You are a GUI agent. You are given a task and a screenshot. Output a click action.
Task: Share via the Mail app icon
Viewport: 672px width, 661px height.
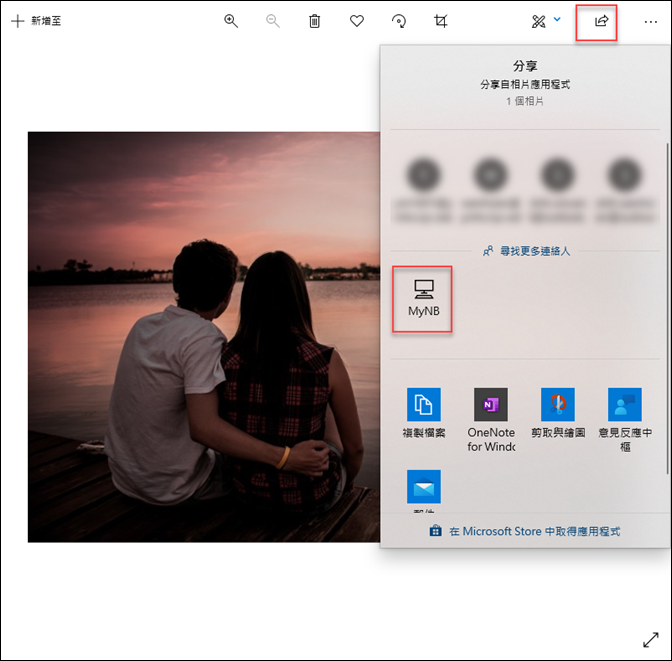[423, 487]
